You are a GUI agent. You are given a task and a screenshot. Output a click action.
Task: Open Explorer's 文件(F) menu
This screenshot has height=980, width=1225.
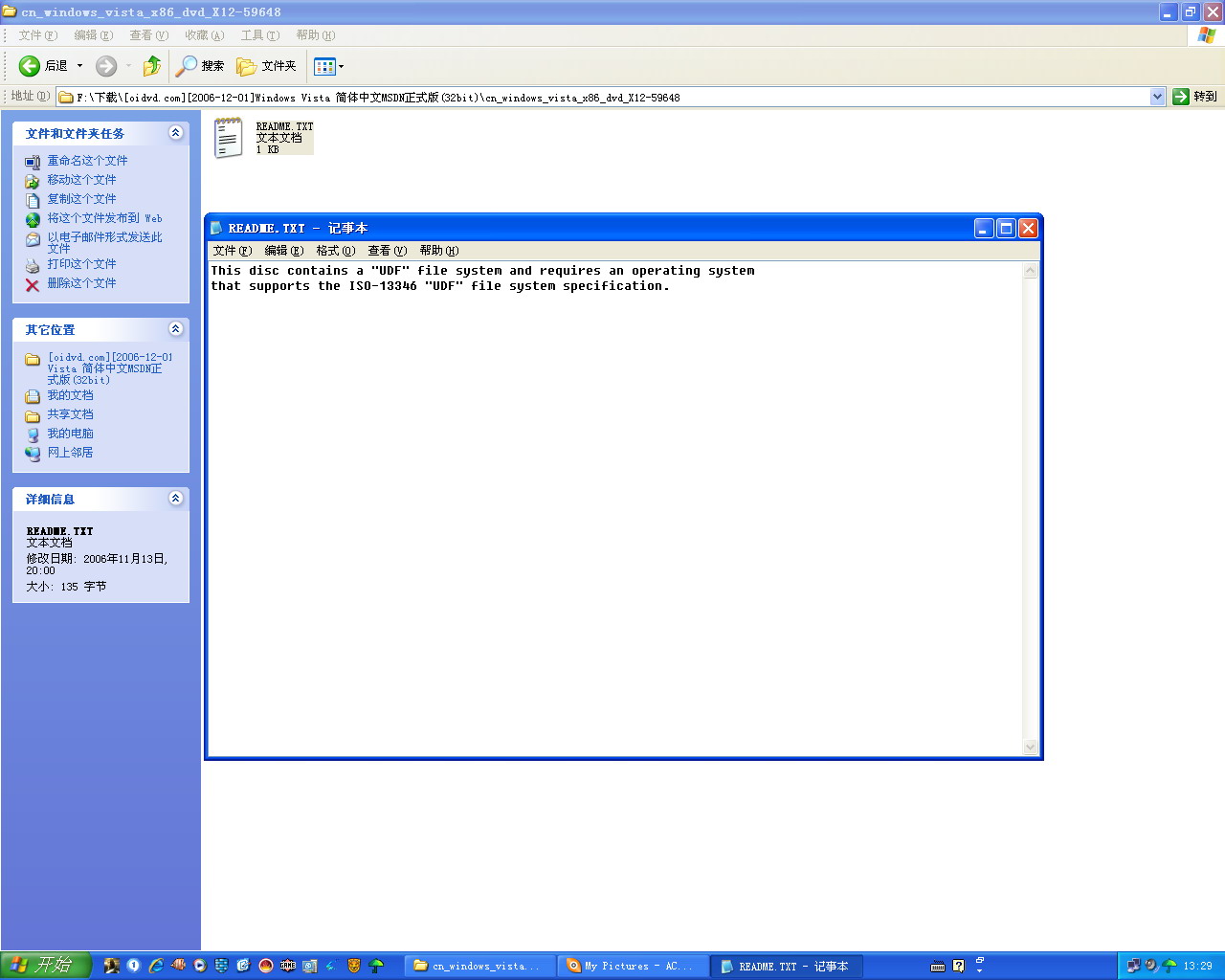point(38,35)
